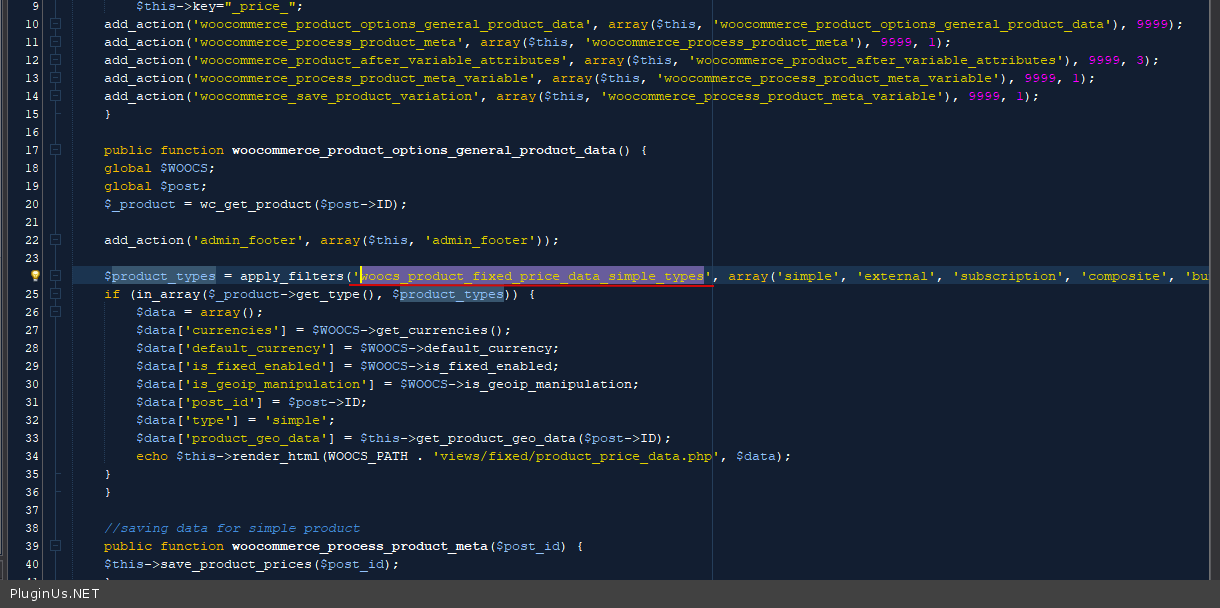The width and height of the screenshot is (1220, 608).
Task: Toggle the fold marker beside the lightbulb line
Action: click(55, 276)
